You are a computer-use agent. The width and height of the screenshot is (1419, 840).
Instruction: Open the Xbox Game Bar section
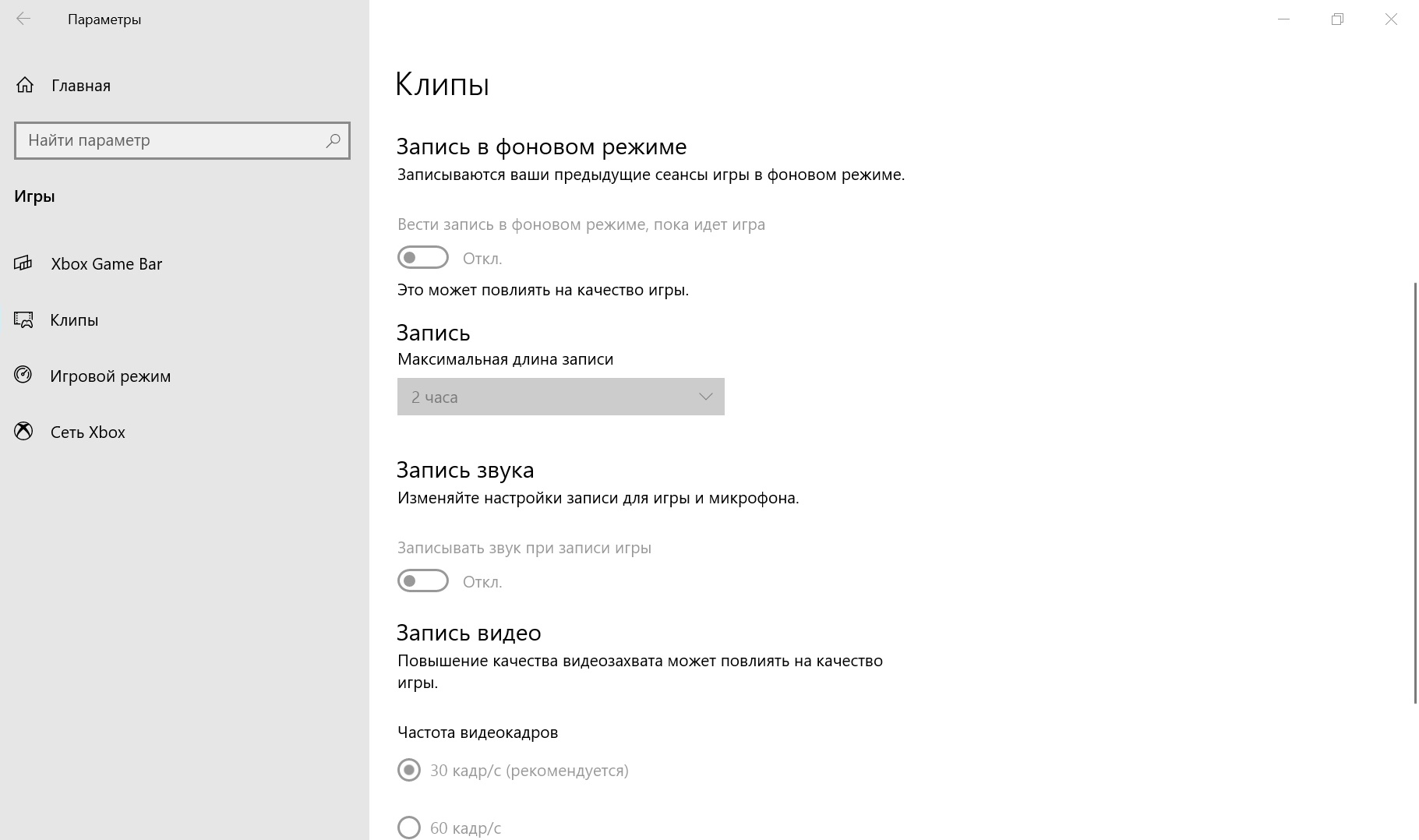[x=107, y=263]
